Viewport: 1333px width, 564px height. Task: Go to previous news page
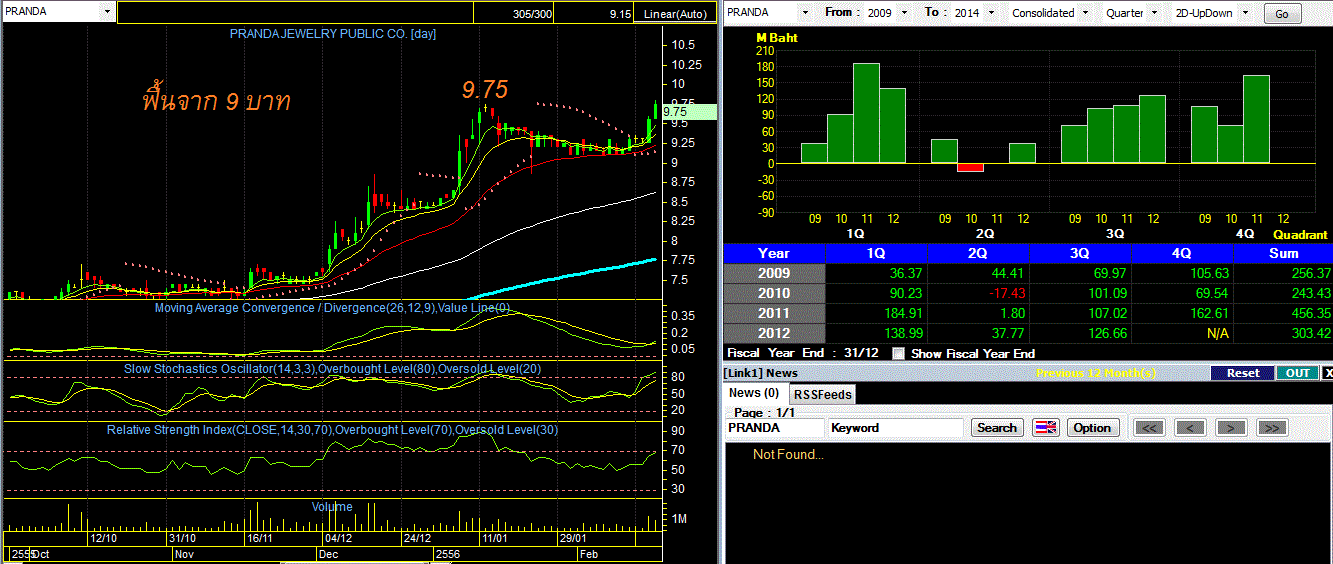coord(1190,427)
